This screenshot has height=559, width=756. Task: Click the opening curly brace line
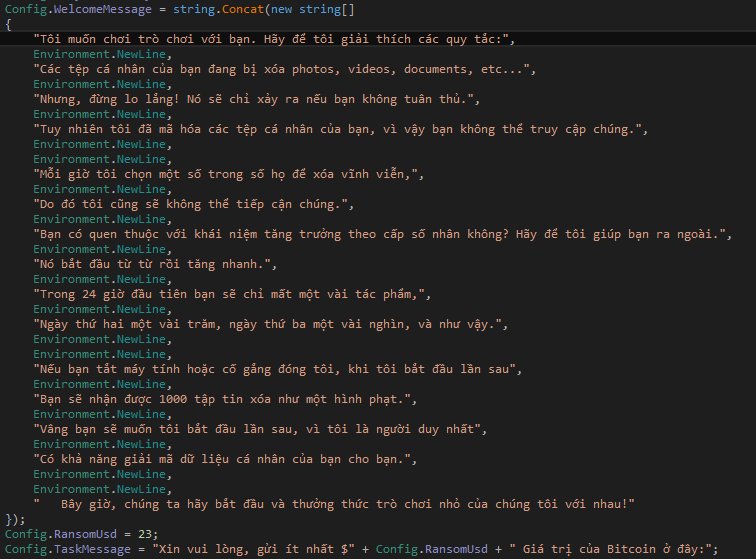(9, 25)
